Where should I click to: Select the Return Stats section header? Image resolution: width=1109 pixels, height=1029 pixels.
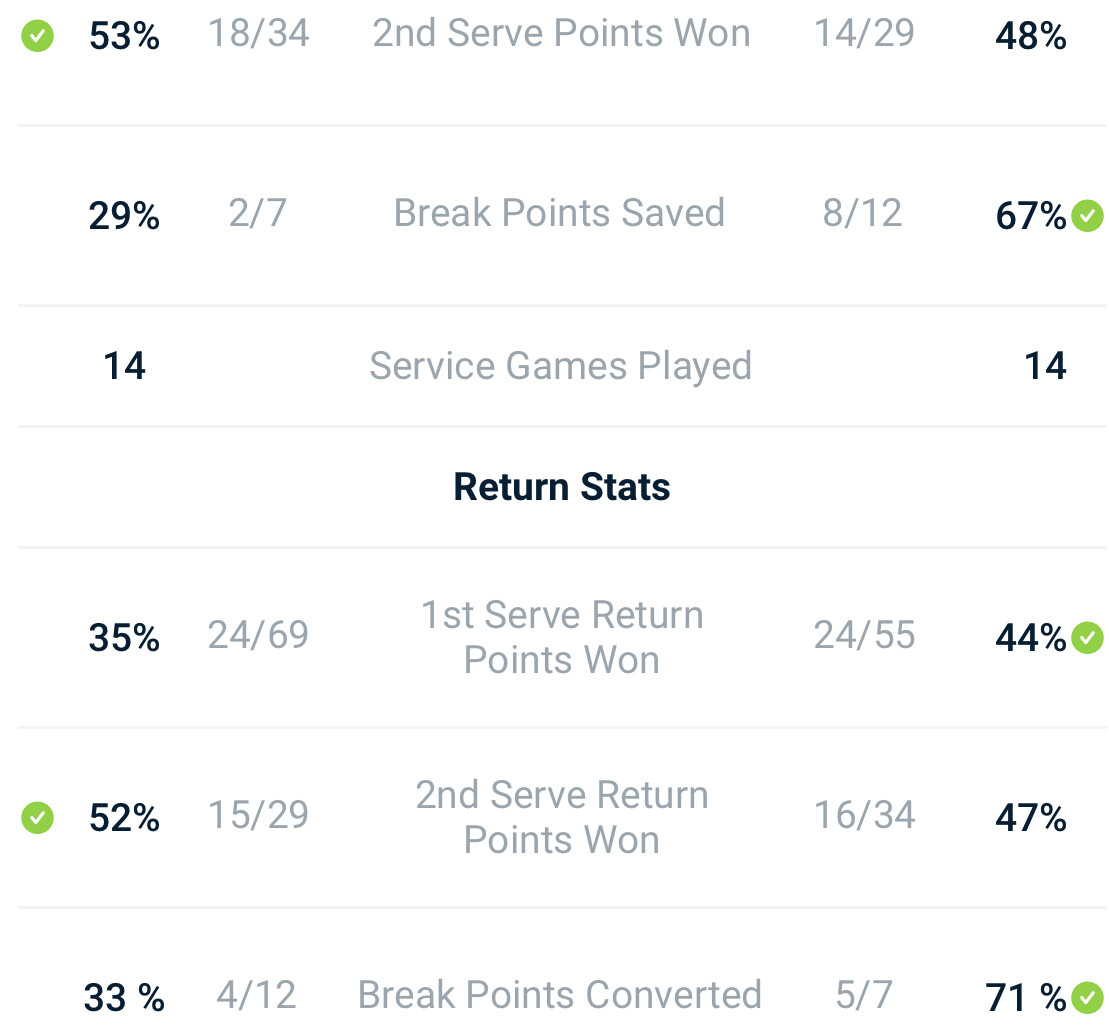[x=562, y=487]
